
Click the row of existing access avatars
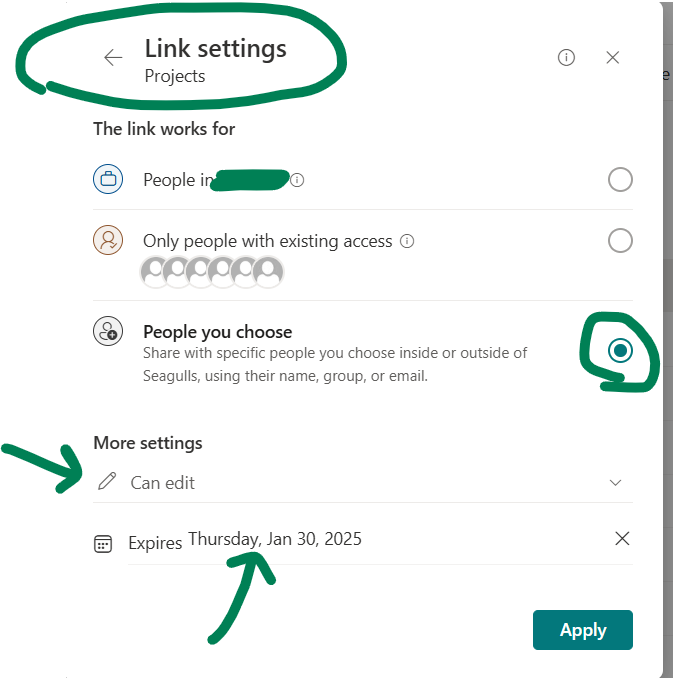tap(212, 272)
